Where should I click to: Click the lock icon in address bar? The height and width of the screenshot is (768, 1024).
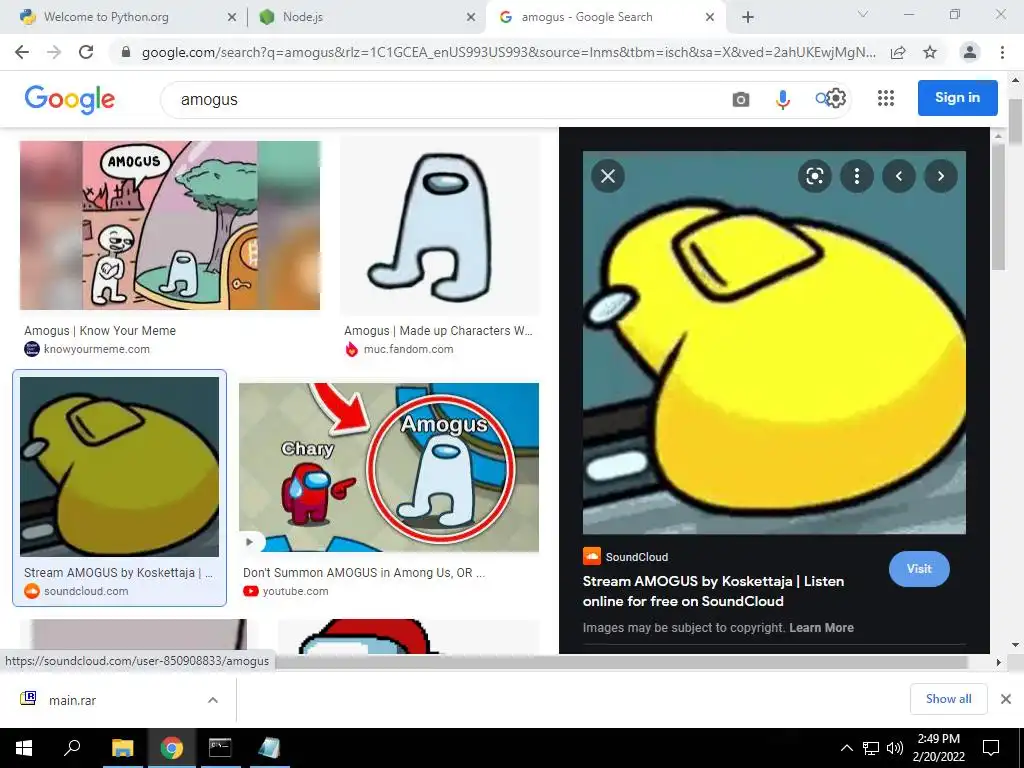[x=126, y=52]
